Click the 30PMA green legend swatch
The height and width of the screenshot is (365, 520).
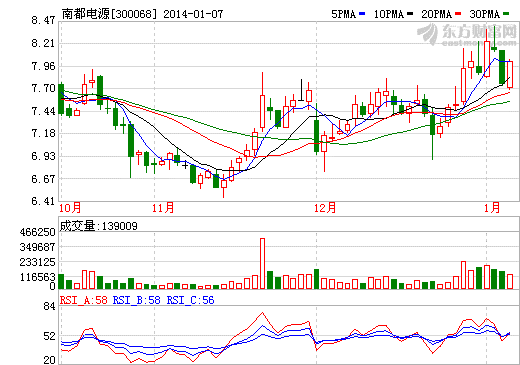pyautogui.click(x=506, y=14)
